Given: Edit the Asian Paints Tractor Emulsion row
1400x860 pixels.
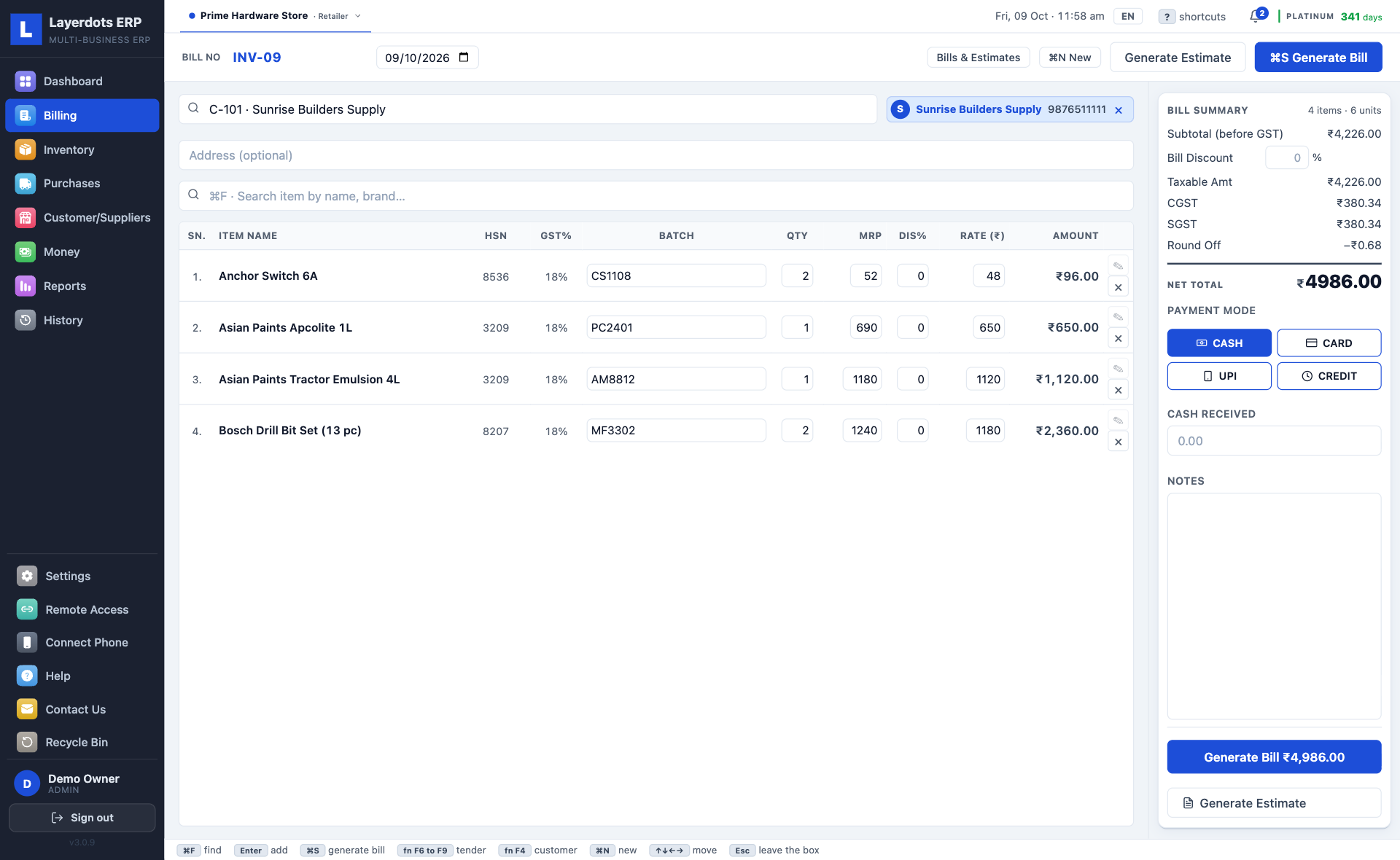Looking at the screenshot, I should tap(1118, 369).
